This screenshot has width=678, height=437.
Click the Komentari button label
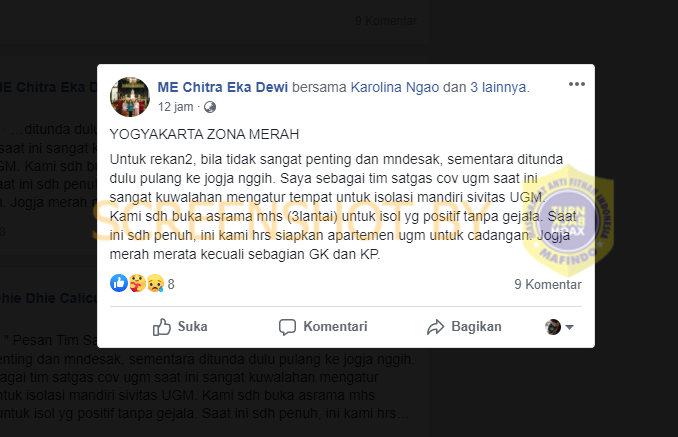click(x=335, y=326)
